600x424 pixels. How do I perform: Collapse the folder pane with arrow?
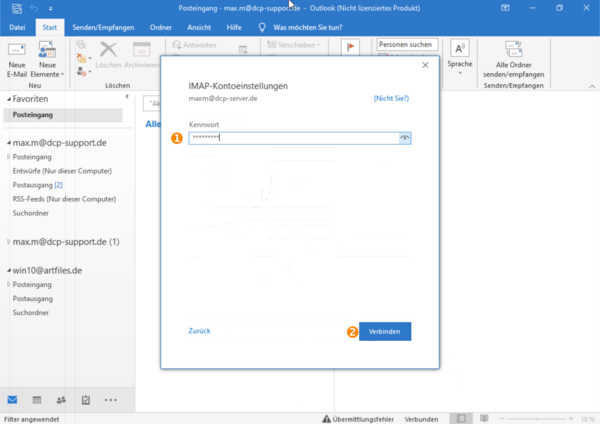point(127,96)
